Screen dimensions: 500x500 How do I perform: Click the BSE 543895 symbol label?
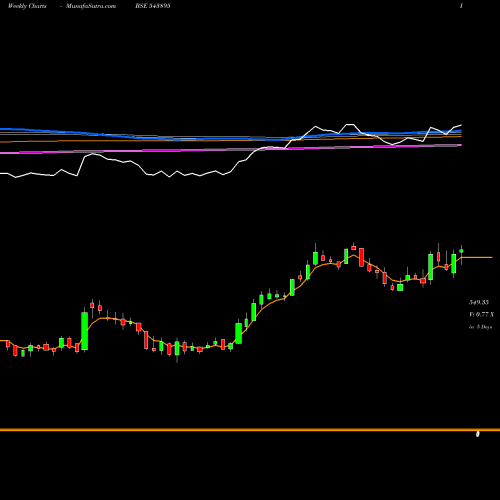click(x=153, y=6)
